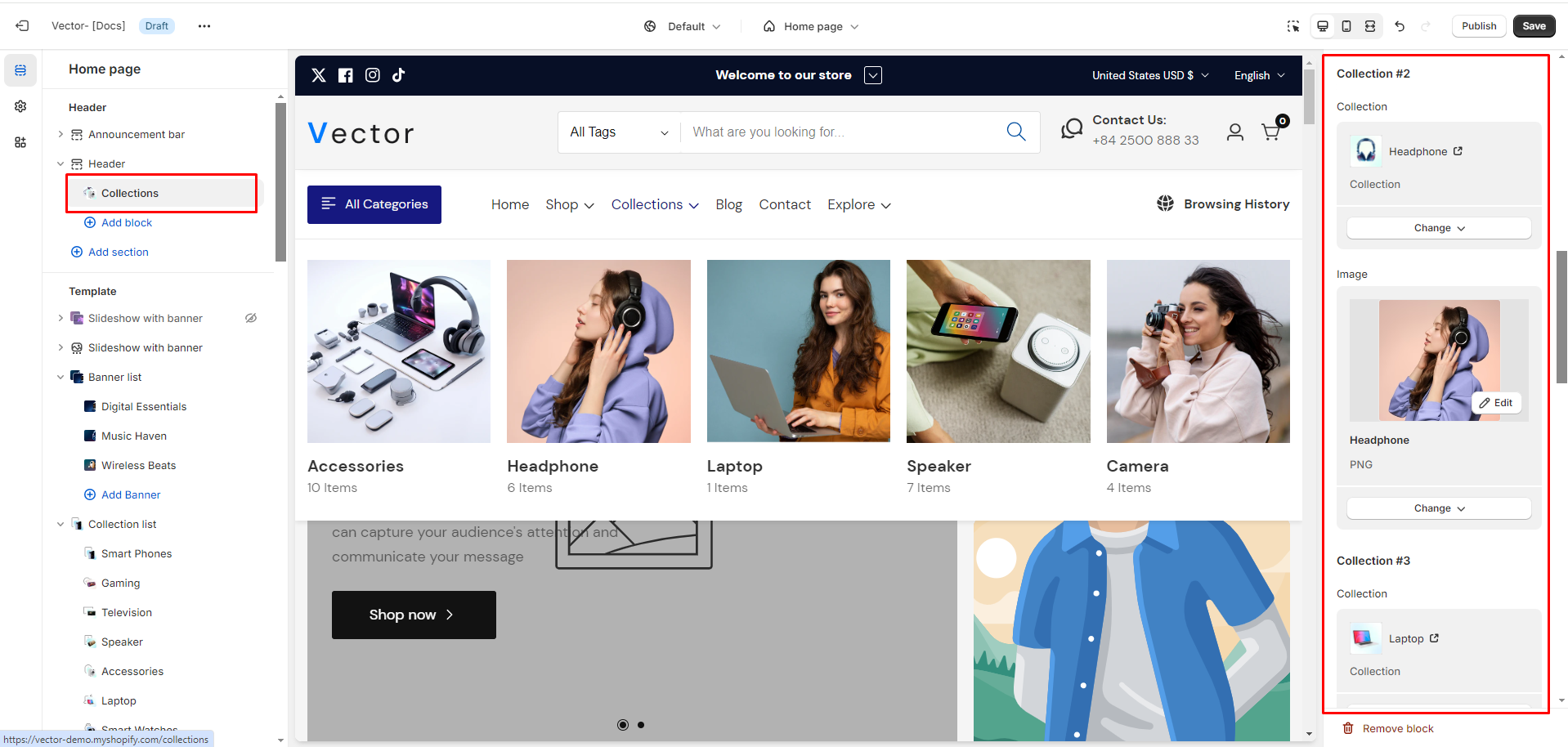Click the shopping cart icon
Viewport: 1568px width, 747px height.
click(1271, 132)
